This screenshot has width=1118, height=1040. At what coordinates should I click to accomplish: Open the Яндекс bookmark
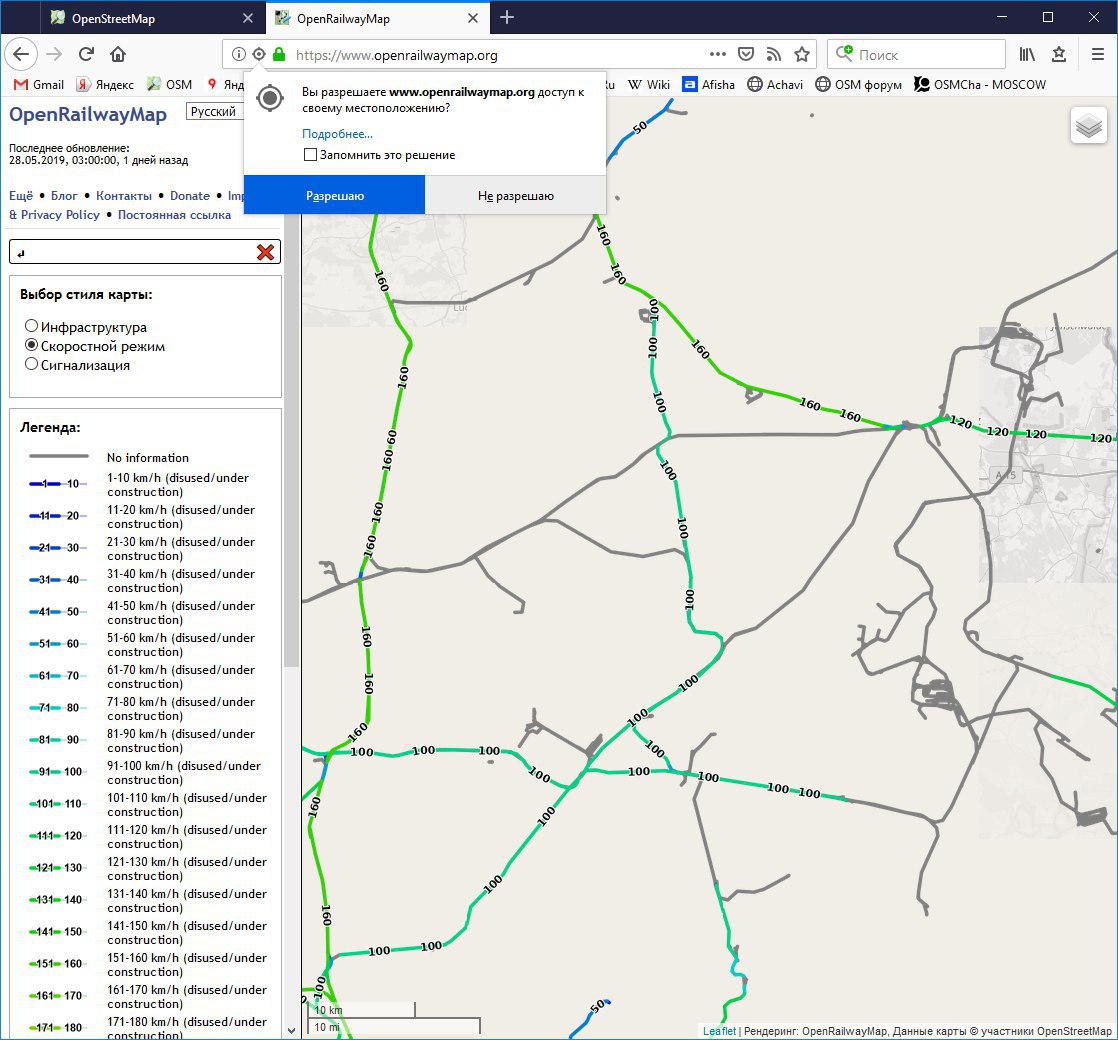tap(106, 84)
